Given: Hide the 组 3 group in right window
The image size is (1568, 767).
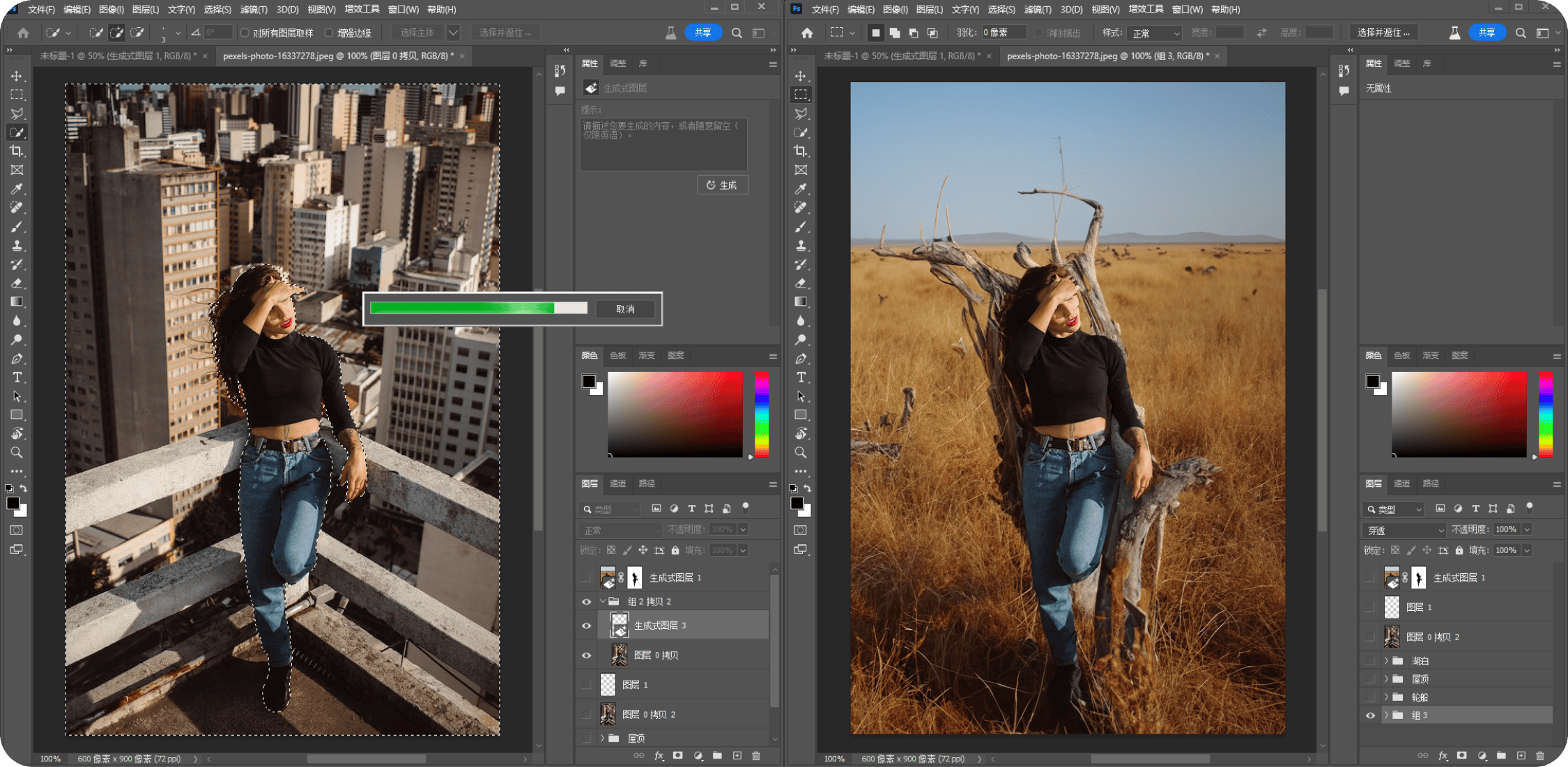Looking at the screenshot, I should (1370, 715).
